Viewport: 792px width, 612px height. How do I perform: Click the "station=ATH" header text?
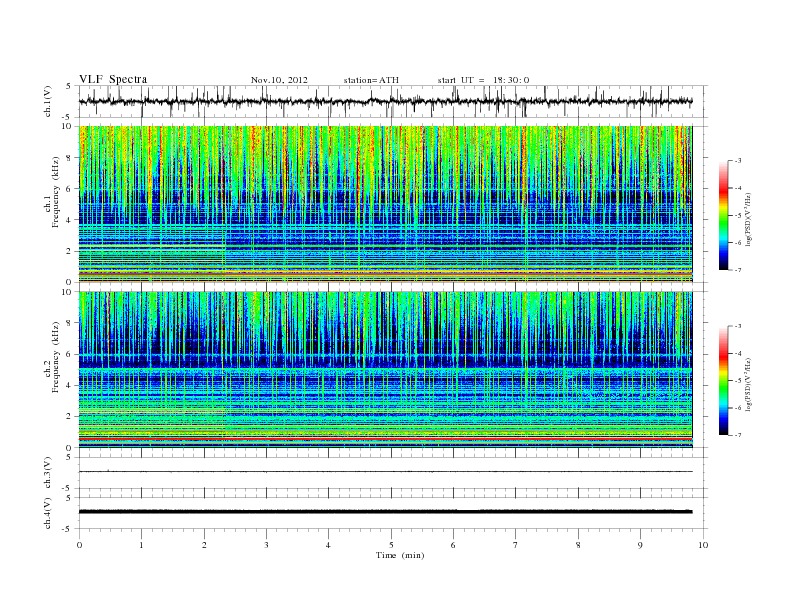coord(371,80)
